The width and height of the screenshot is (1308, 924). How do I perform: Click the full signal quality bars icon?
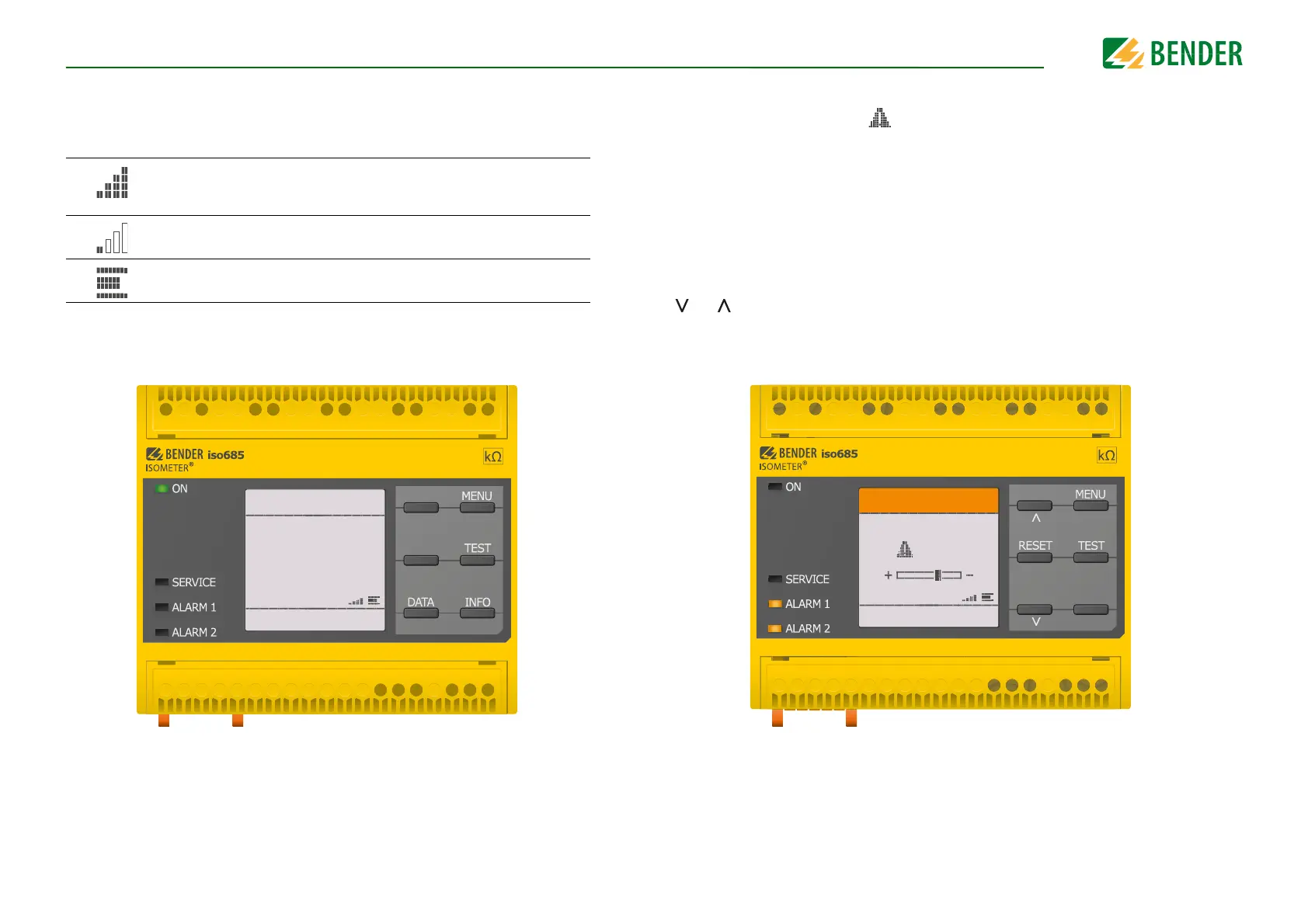(112, 182)
